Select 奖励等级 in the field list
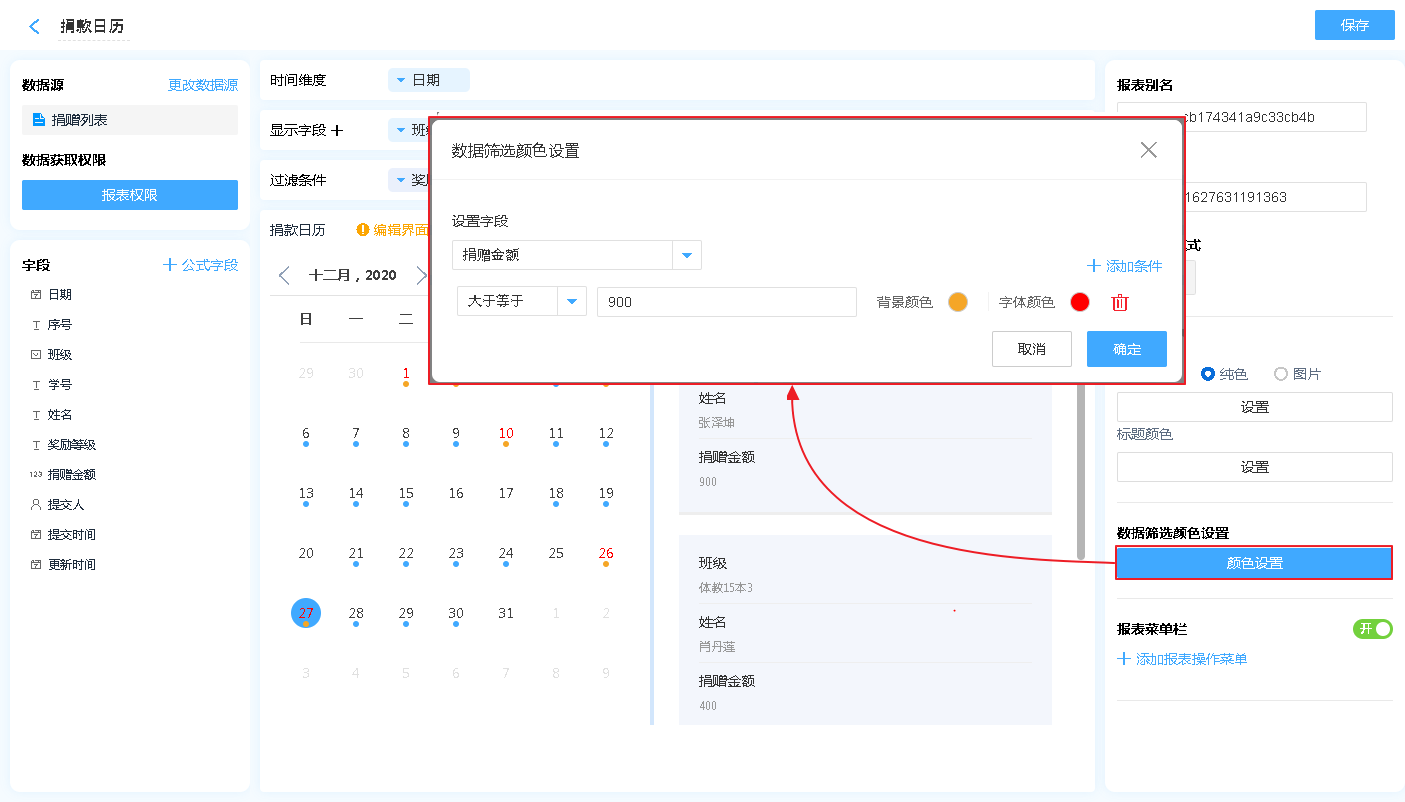The width and height of the screenshot is (1405, 802). click(x=73, y=445)
